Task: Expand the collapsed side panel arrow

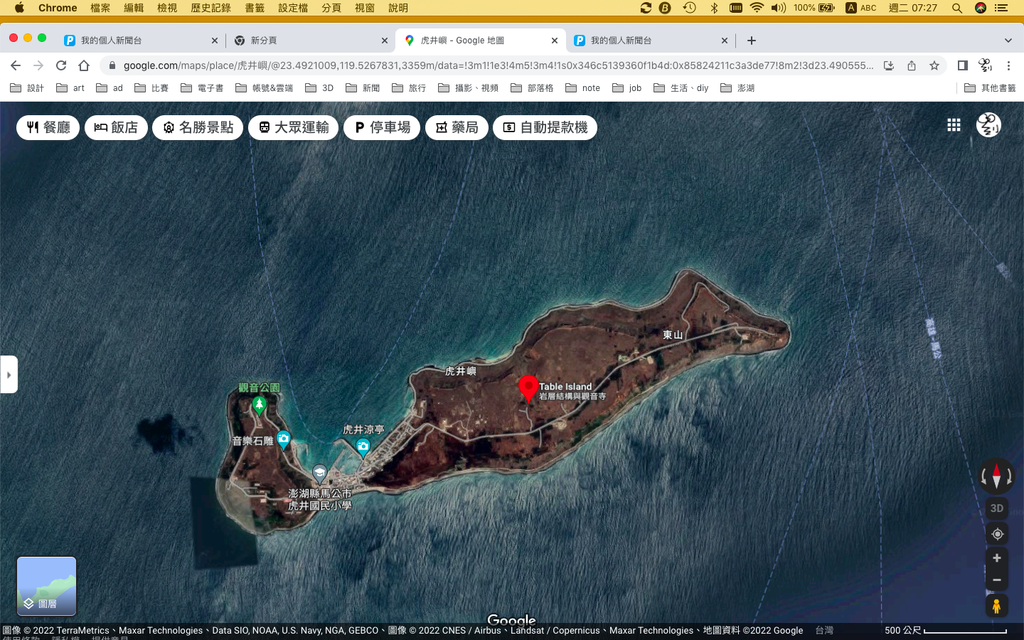Action: point(9,375)
